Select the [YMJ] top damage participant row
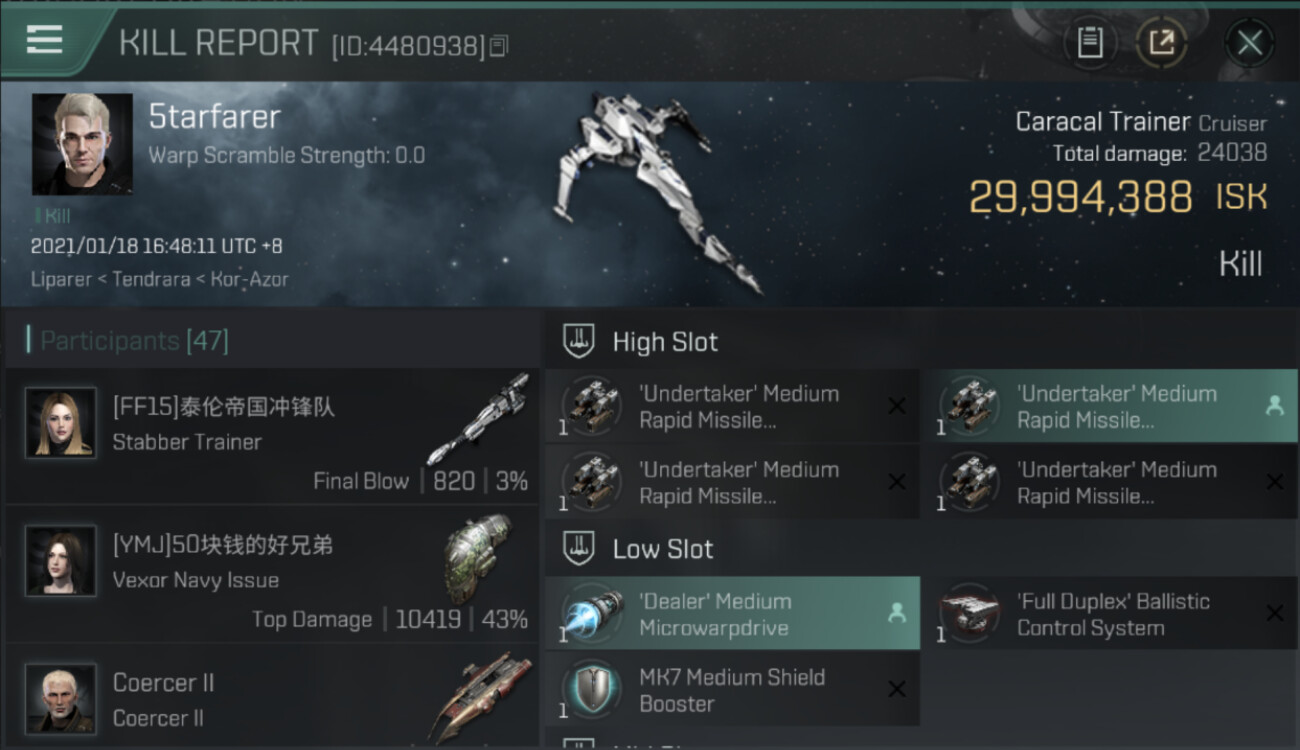 click(x=272, y=574)
